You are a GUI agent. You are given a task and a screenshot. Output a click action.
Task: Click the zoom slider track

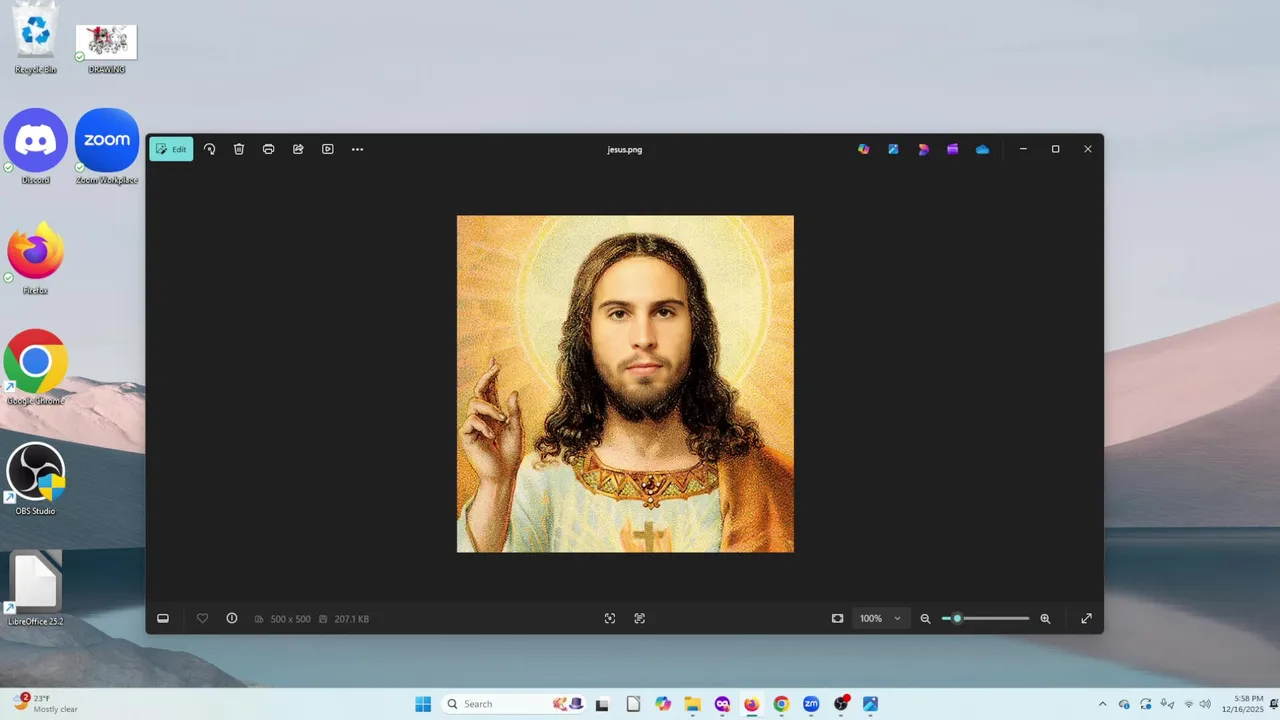(x=986, y=619)
